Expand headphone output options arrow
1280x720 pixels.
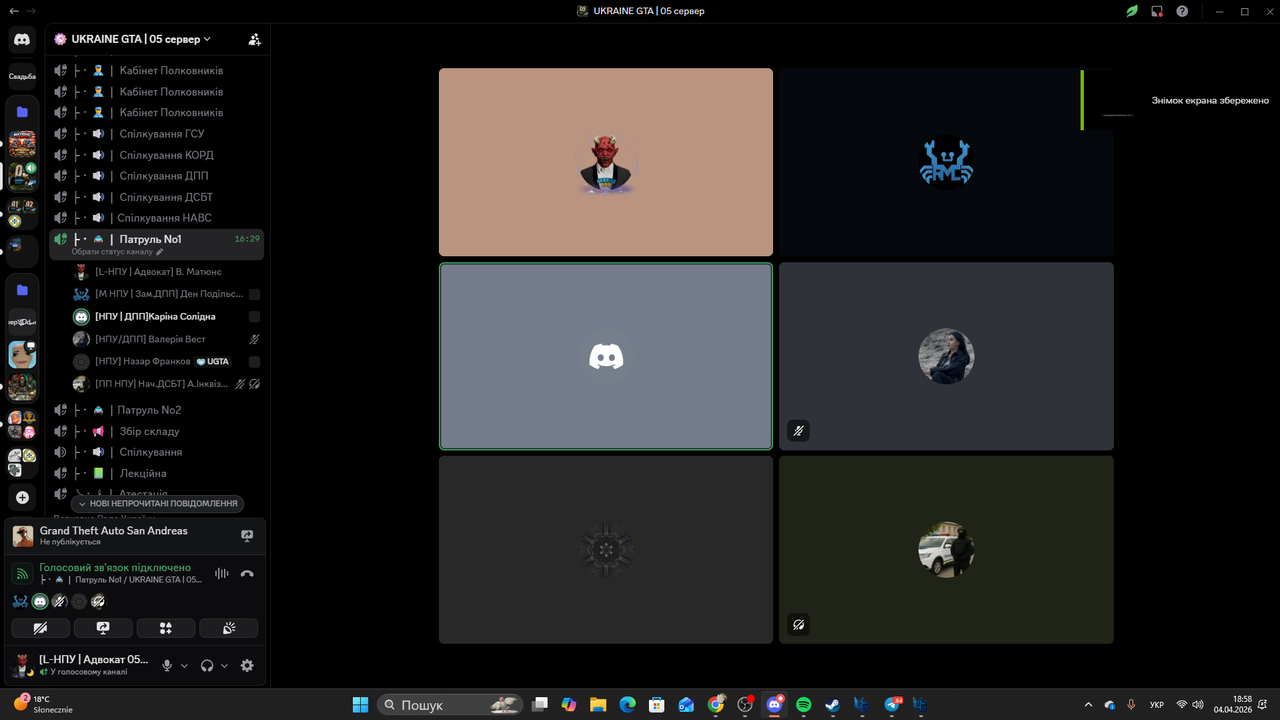pos(224,665)
